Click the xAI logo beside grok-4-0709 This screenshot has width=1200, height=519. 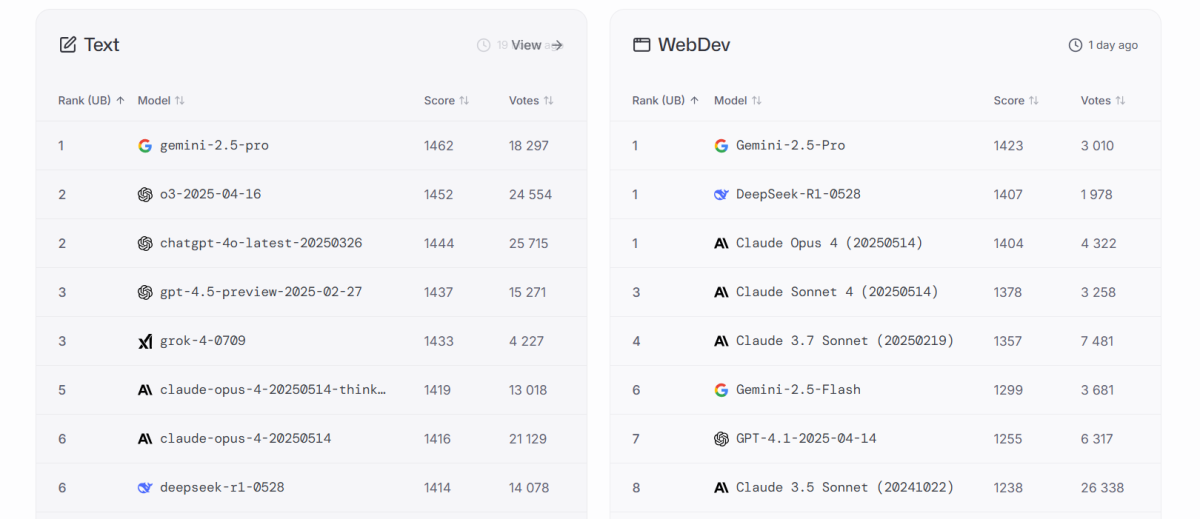coord(145,341)
